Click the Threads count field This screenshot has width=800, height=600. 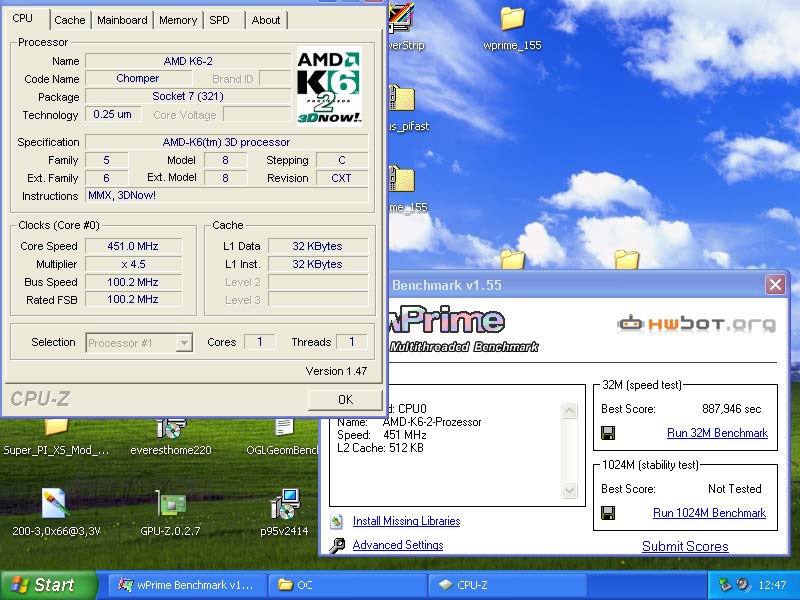[x=352, y=342]
